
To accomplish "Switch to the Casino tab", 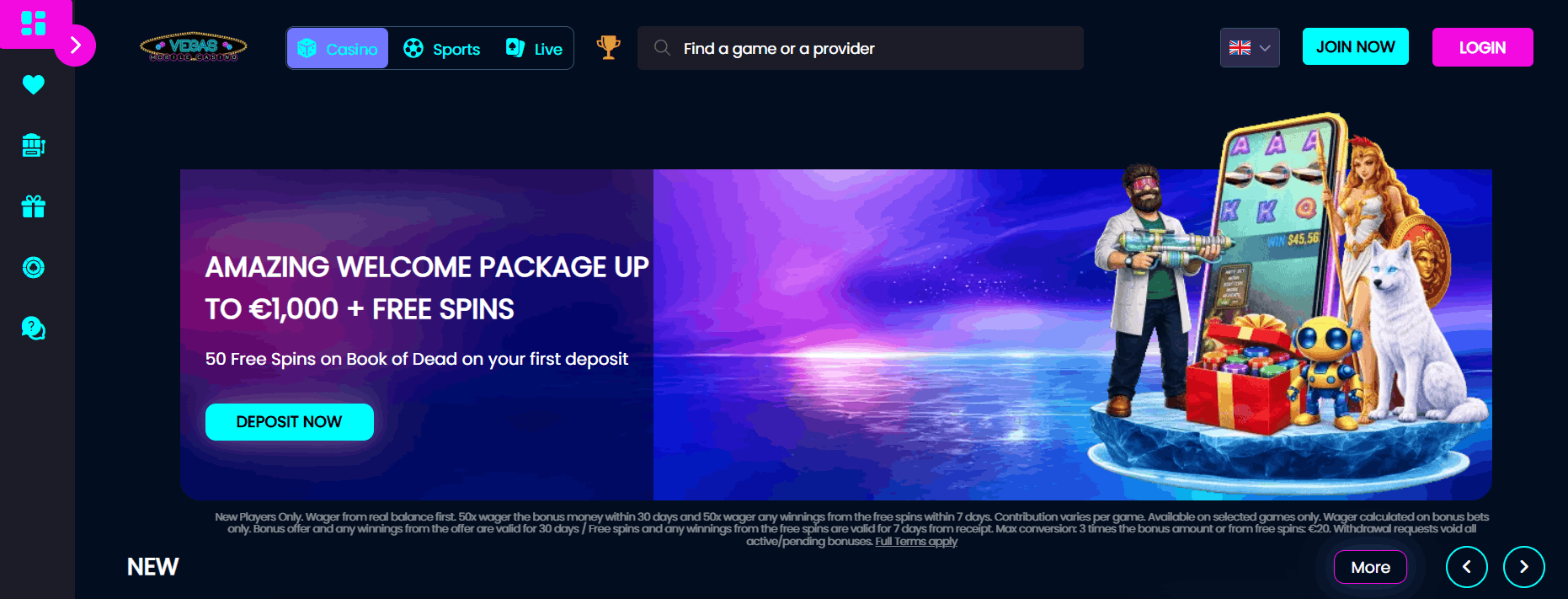I will click(x=338, y=48).
